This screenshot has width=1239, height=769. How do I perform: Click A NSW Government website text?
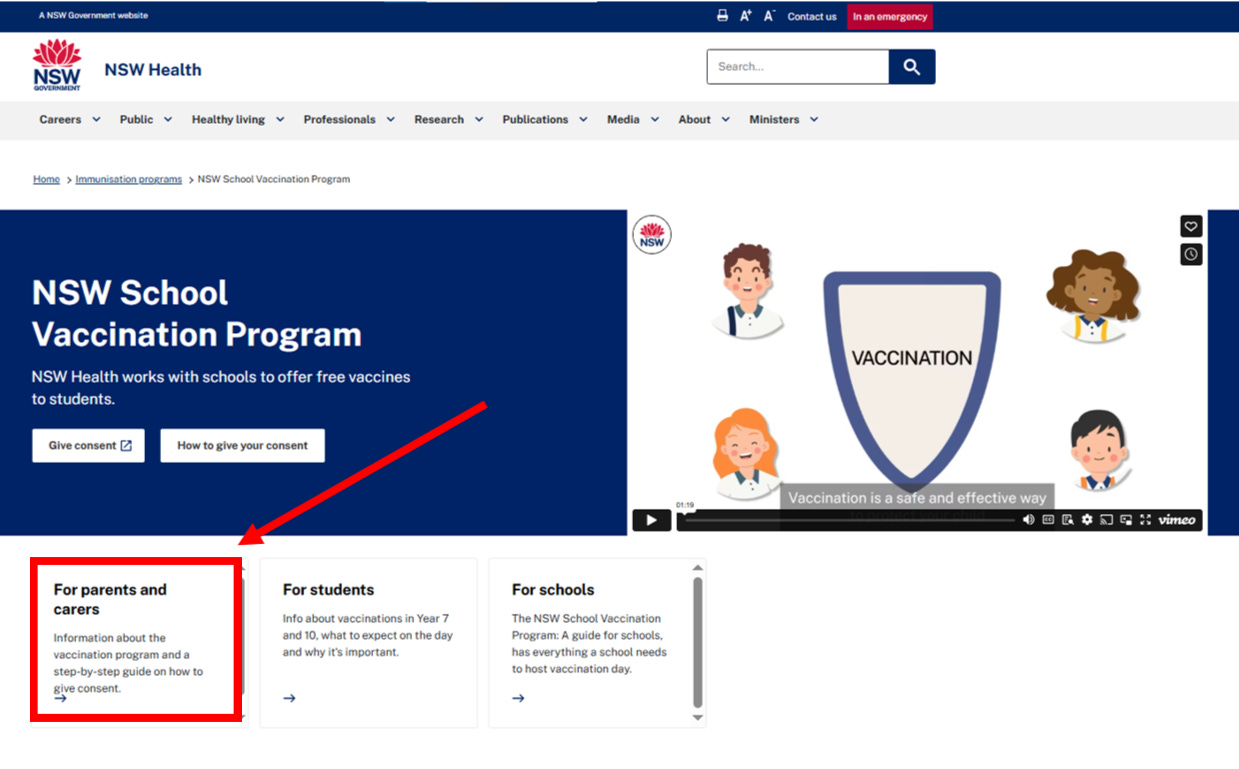coord(93,16)
